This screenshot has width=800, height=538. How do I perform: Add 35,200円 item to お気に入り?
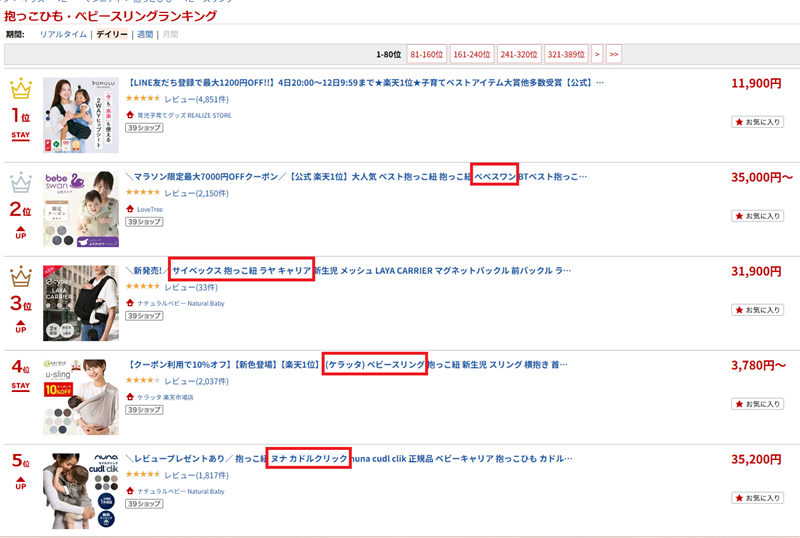[x=758, y=498]
